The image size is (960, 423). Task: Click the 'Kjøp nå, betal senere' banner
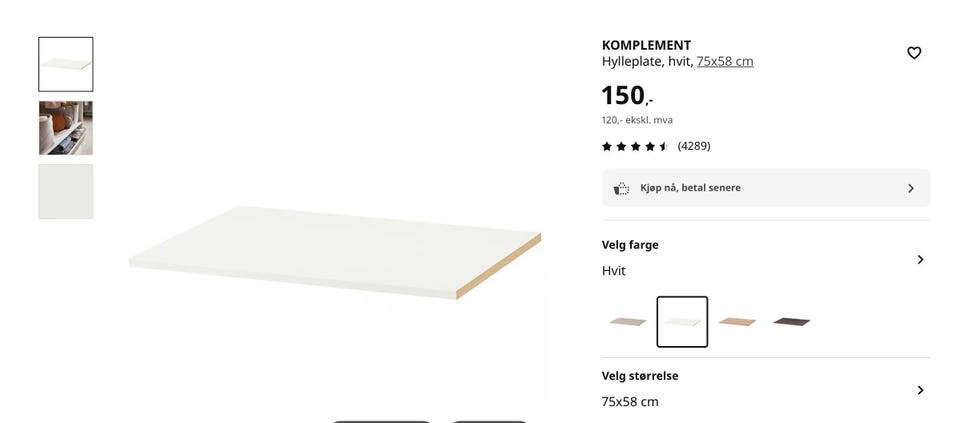point(766,189)
